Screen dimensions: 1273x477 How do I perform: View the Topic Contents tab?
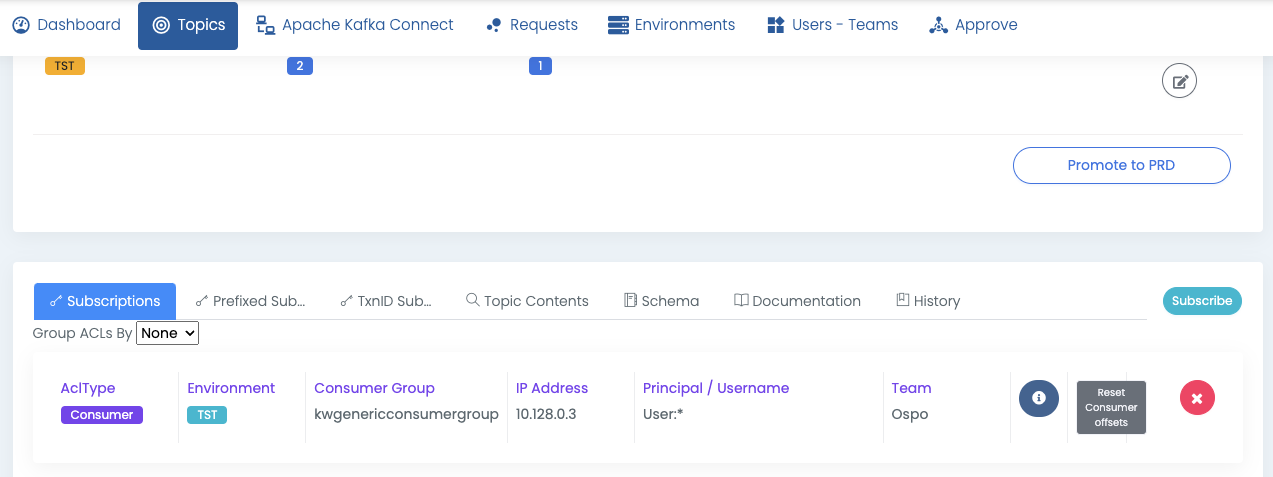(x=527, y=301)
